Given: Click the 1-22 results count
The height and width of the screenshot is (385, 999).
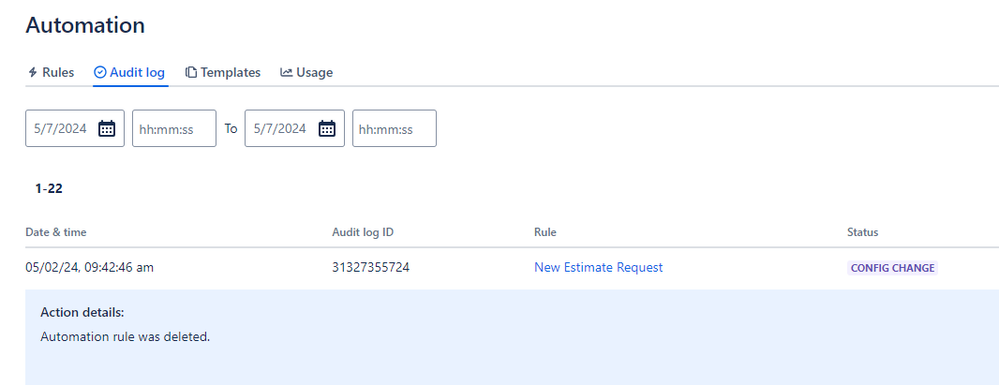Looking at the screenshot, I should click(x=49, y=189).
